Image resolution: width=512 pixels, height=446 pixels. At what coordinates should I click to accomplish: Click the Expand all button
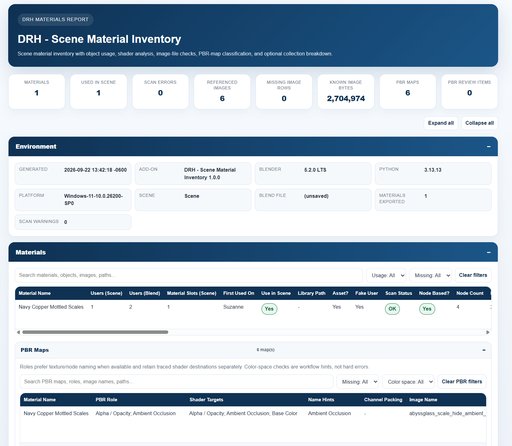pyautogui.click(x=441, y=123)
